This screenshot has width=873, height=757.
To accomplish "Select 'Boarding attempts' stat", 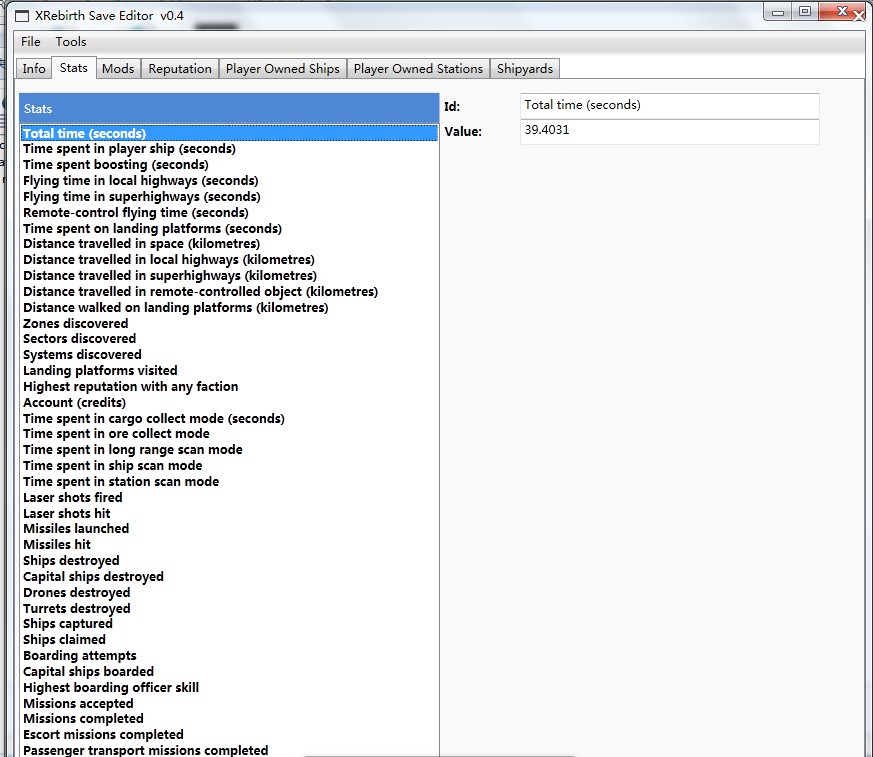I will 229,656.
